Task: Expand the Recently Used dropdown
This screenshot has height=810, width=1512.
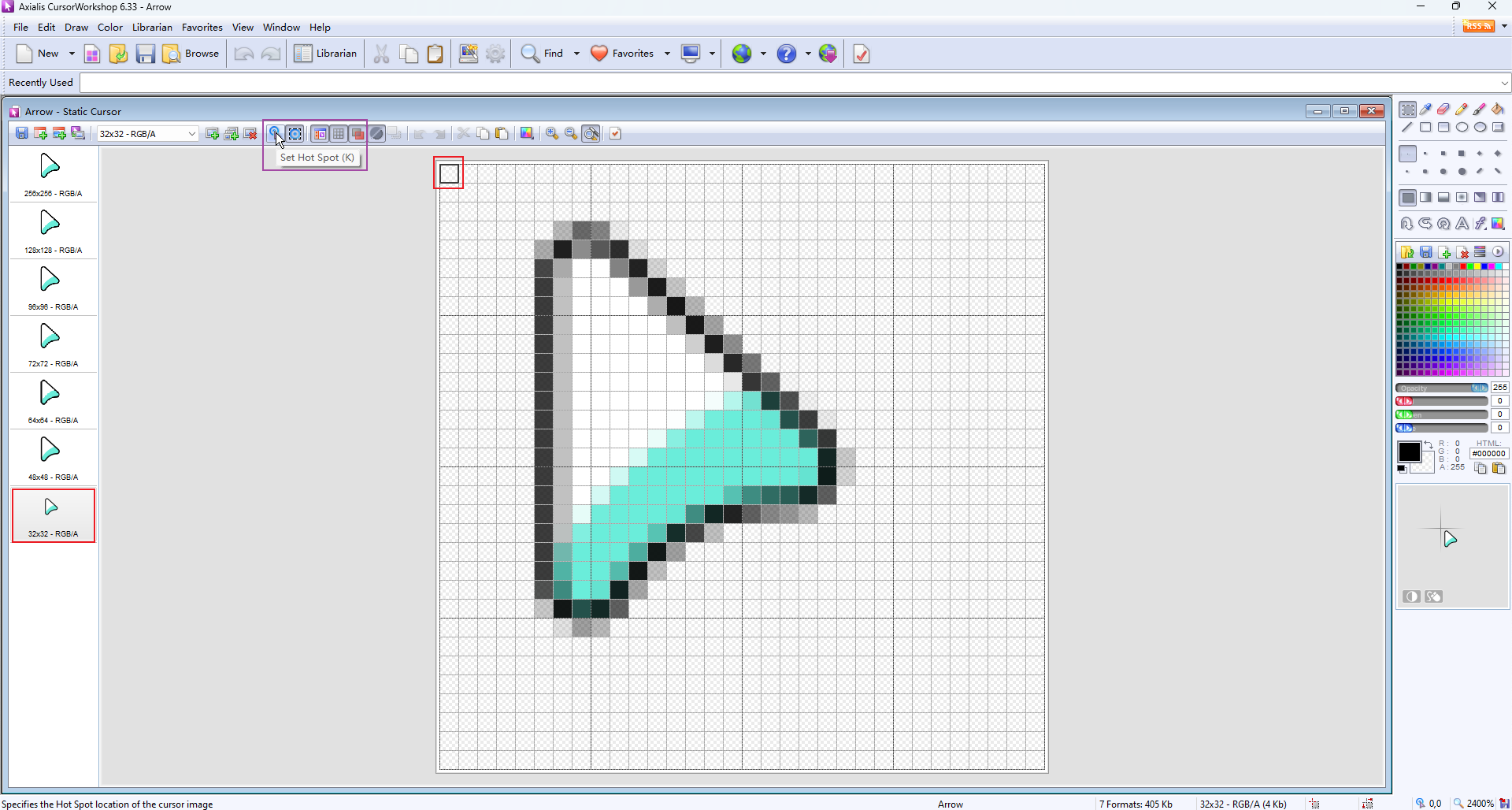Action: tap(1504, 83)
